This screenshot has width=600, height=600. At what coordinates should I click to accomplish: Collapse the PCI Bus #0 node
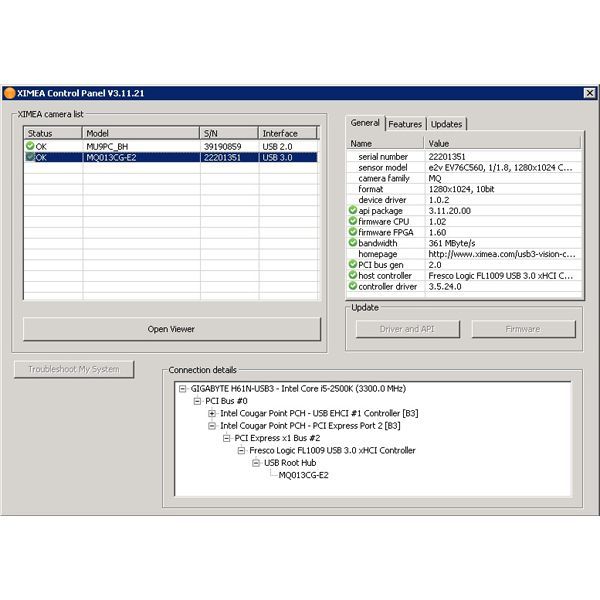[x=197, y=401]
